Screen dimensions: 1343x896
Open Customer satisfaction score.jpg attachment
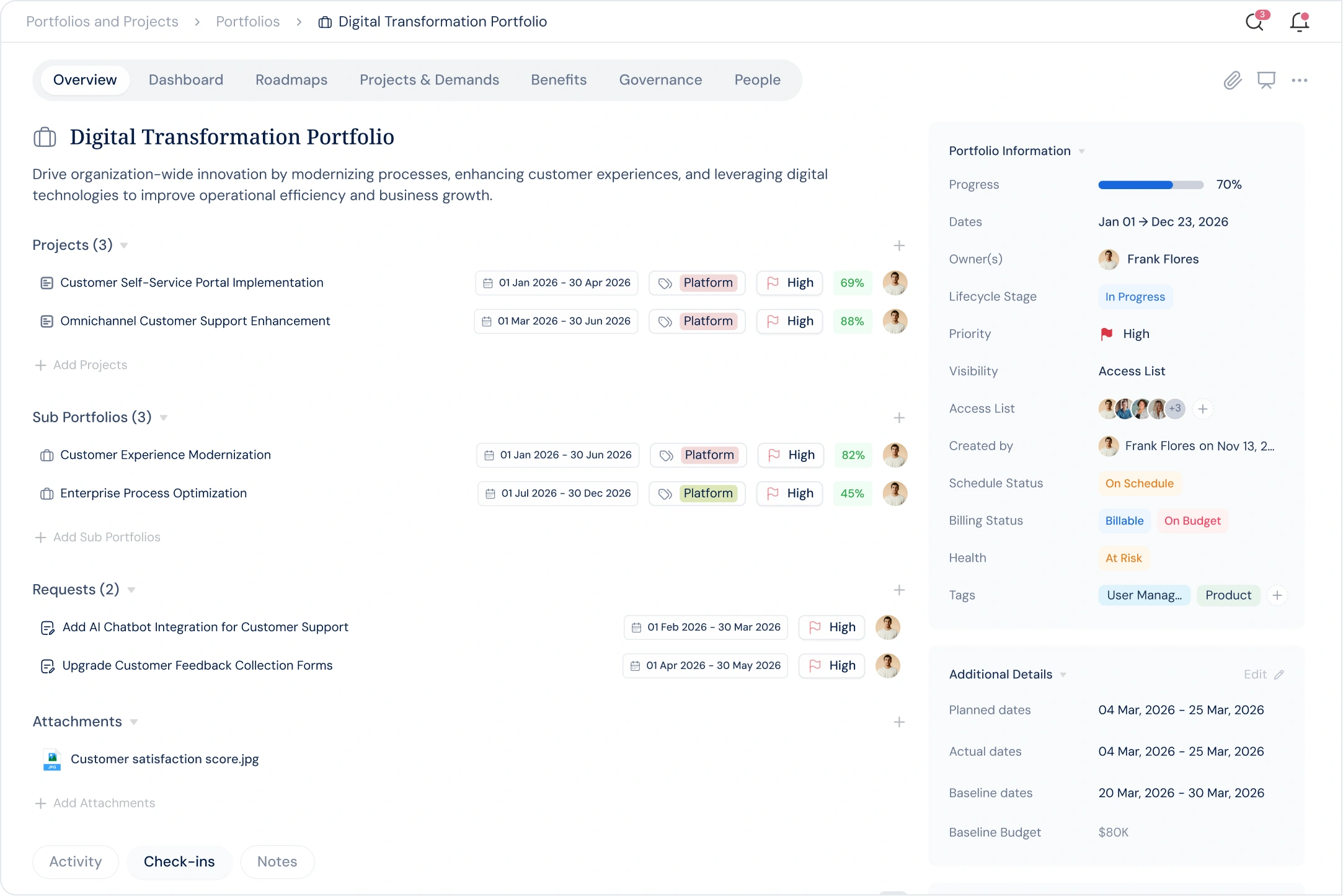point(165,760)
